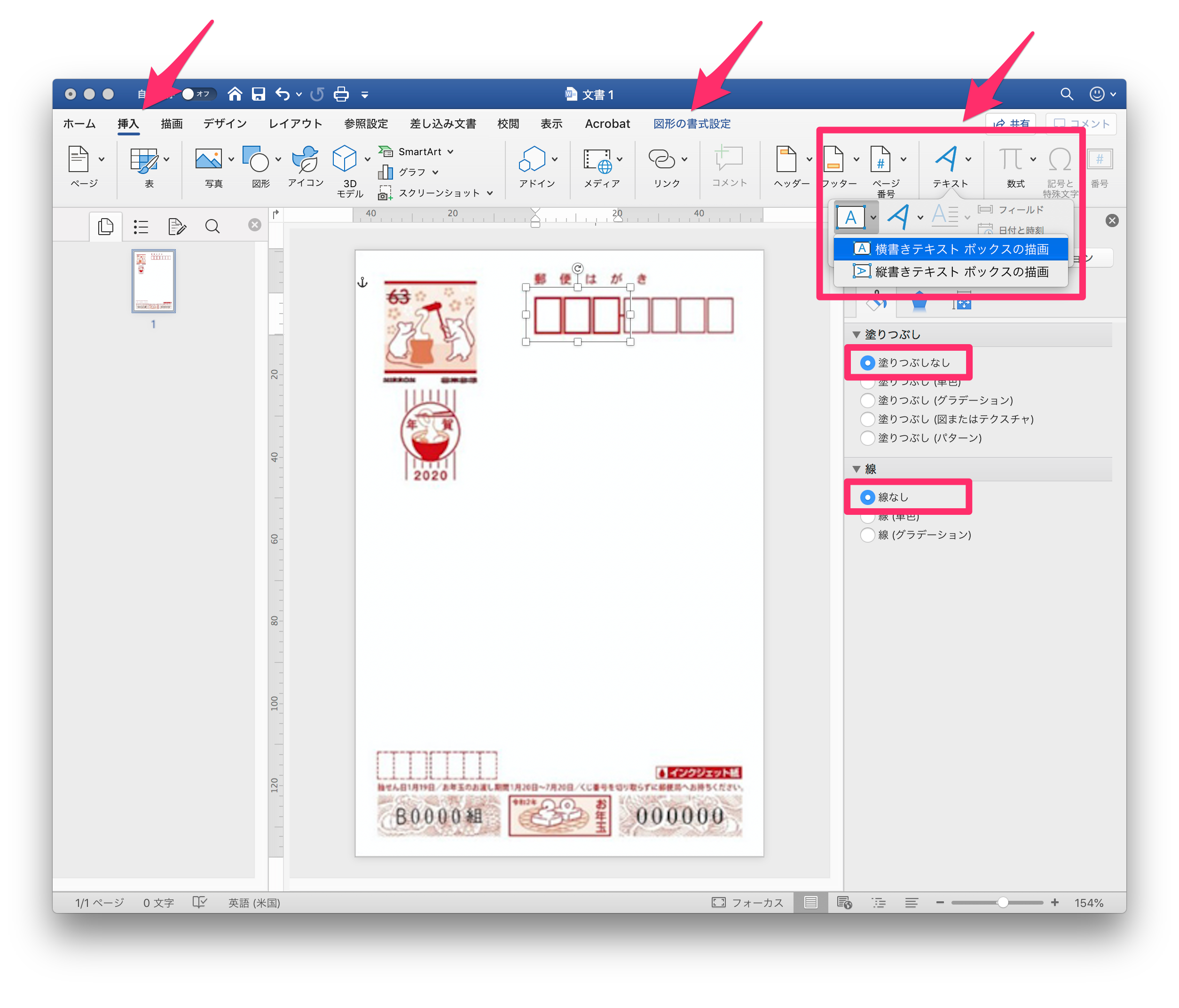
Task: Open search with magnifier in title bar
Action: [x=1067, y=94]
